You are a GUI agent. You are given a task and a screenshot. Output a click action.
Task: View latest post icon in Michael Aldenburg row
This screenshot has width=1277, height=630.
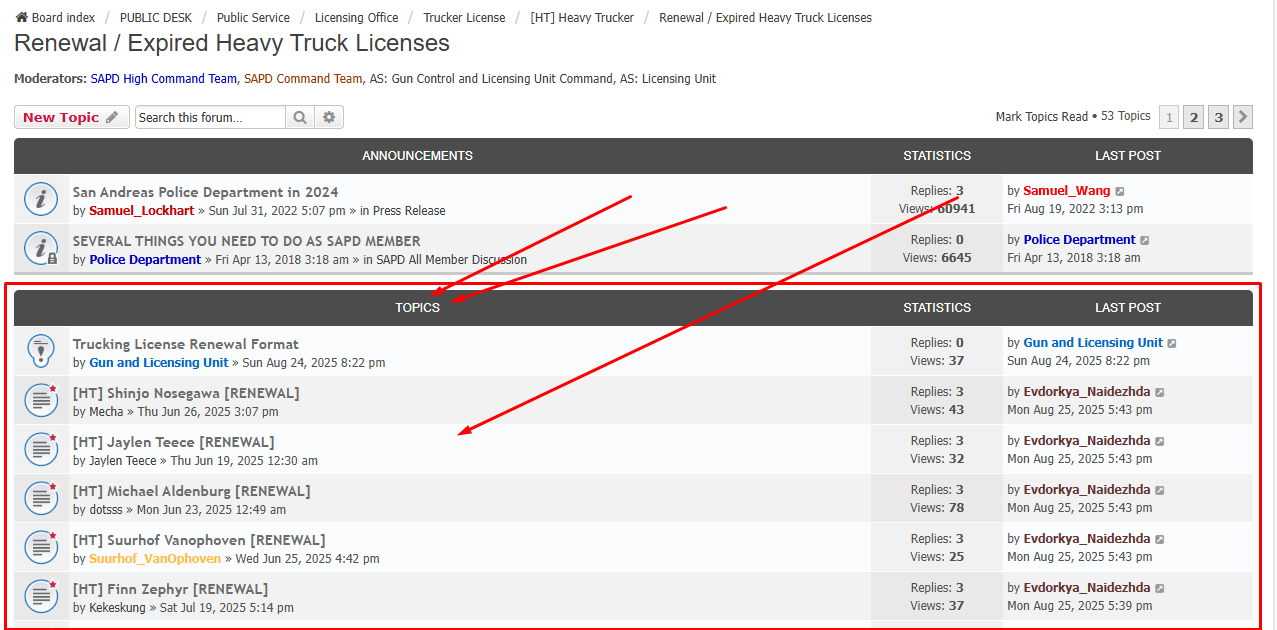pyautogui.click(x=1160, y=490)
